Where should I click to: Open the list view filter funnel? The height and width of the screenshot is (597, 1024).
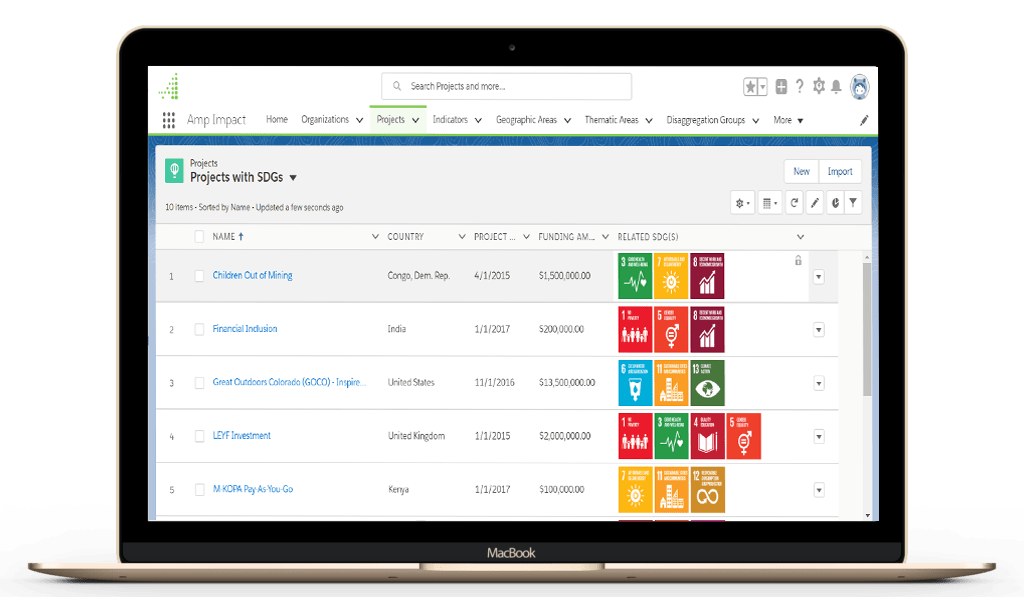[853, 203]
